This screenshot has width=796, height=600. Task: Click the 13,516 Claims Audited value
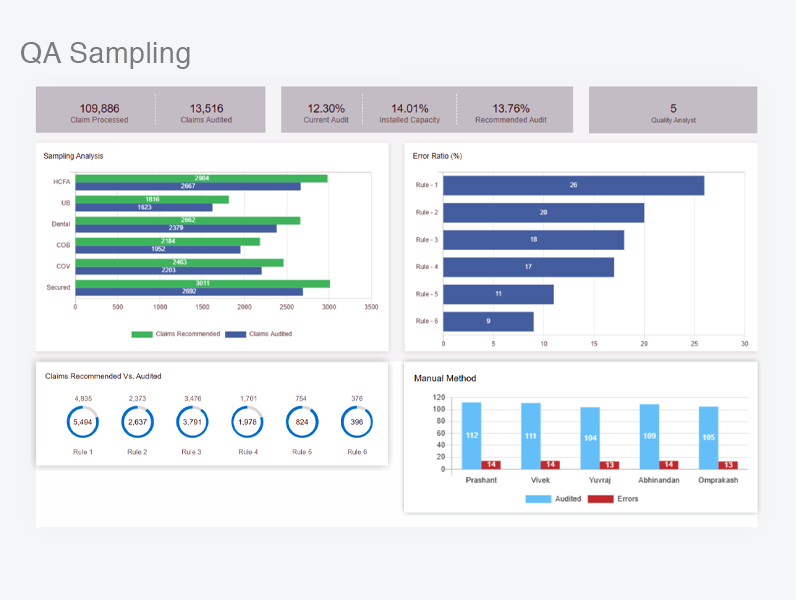pos(207,109)
